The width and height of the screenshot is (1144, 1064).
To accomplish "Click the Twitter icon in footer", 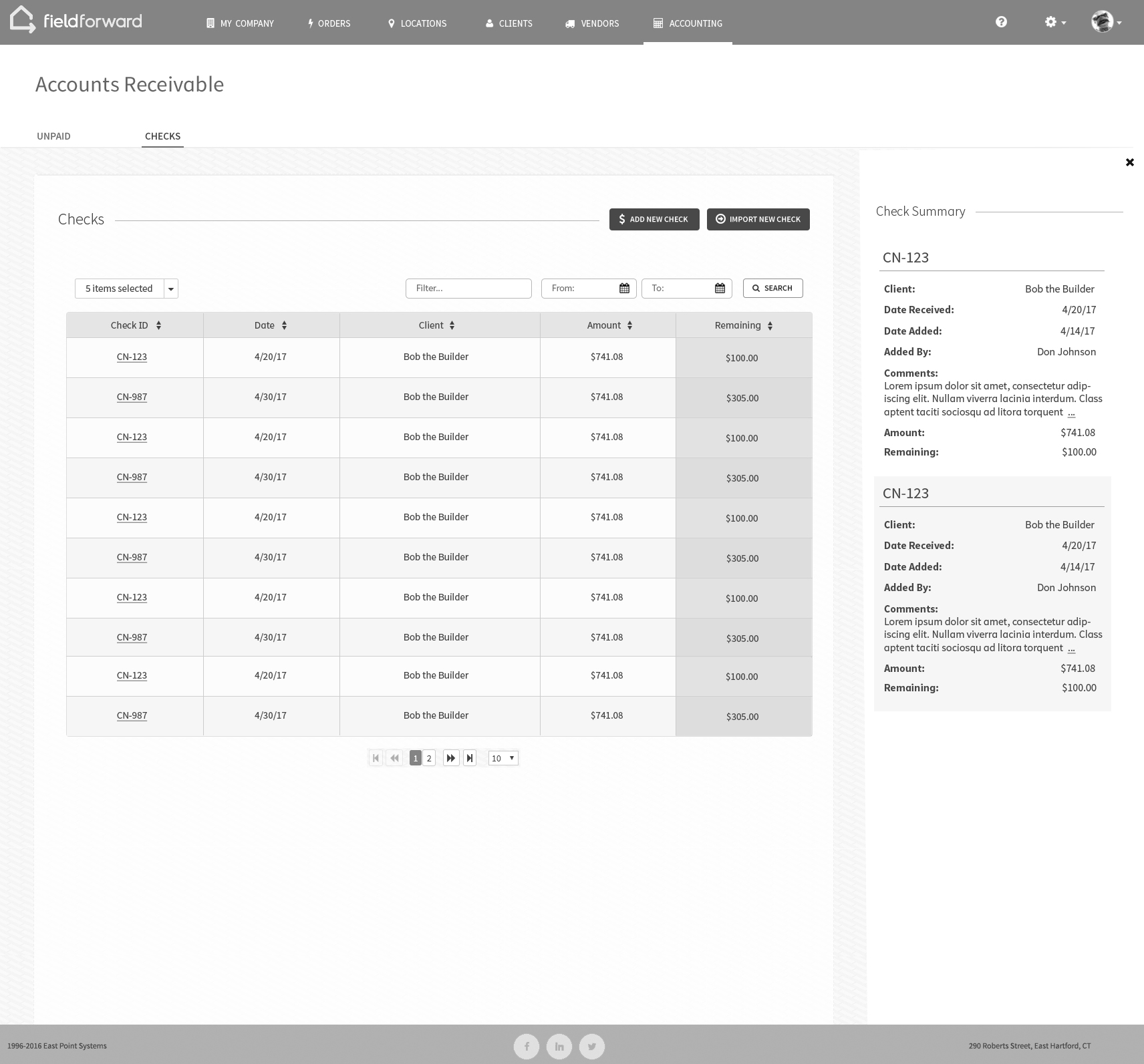I will point(591,1047).
